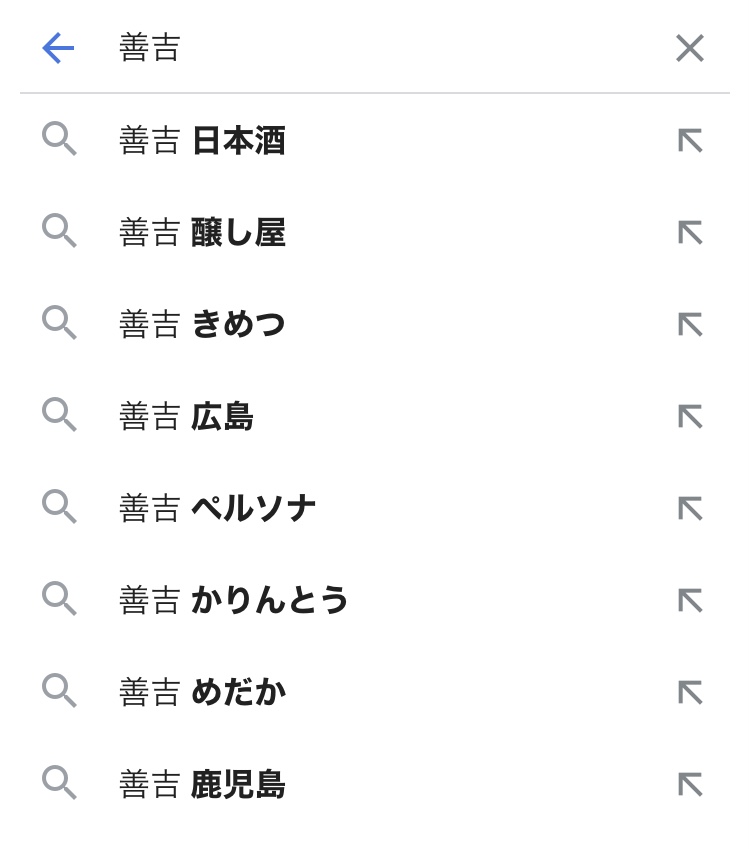Tap the blue back arrow
This screenshot has height=849, width=750.
[x=58, y=48]
